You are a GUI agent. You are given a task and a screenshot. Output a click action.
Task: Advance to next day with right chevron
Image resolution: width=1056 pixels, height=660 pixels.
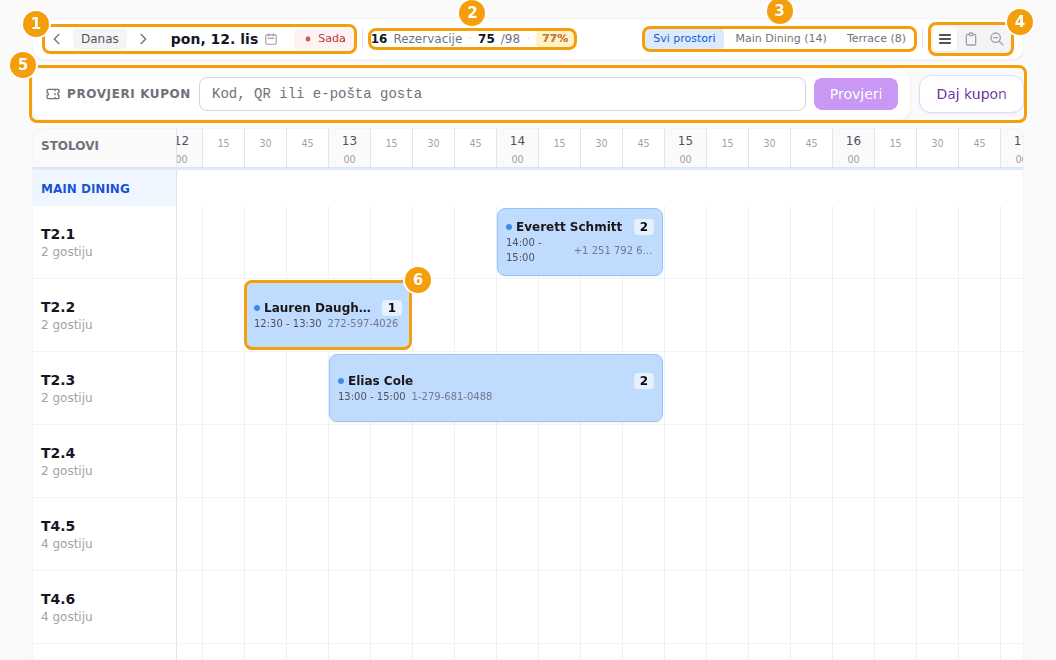coord(143,39)
